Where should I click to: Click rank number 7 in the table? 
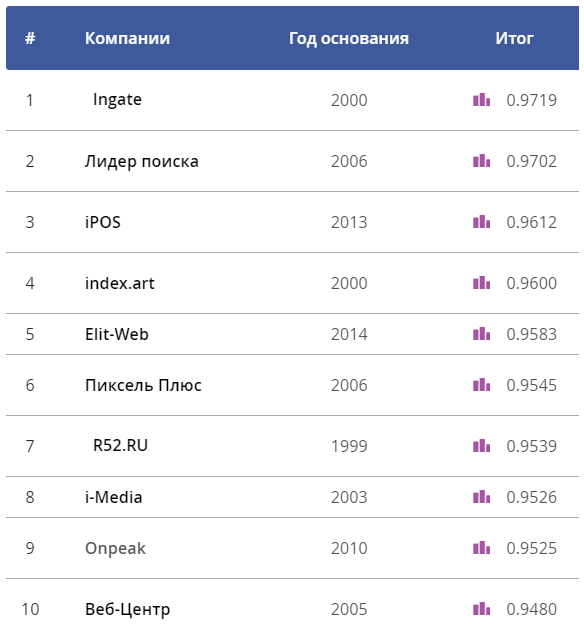pyautogui.click(x=30, y=446)
